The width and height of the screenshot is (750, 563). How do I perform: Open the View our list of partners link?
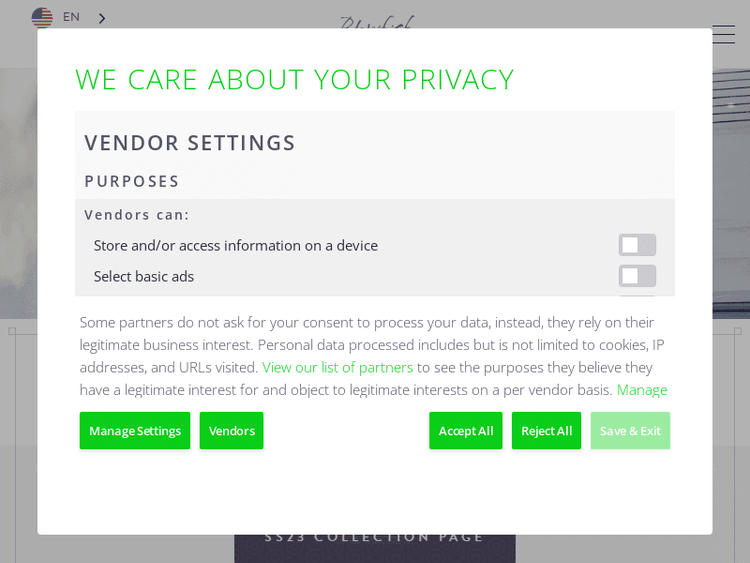(337, 367)
